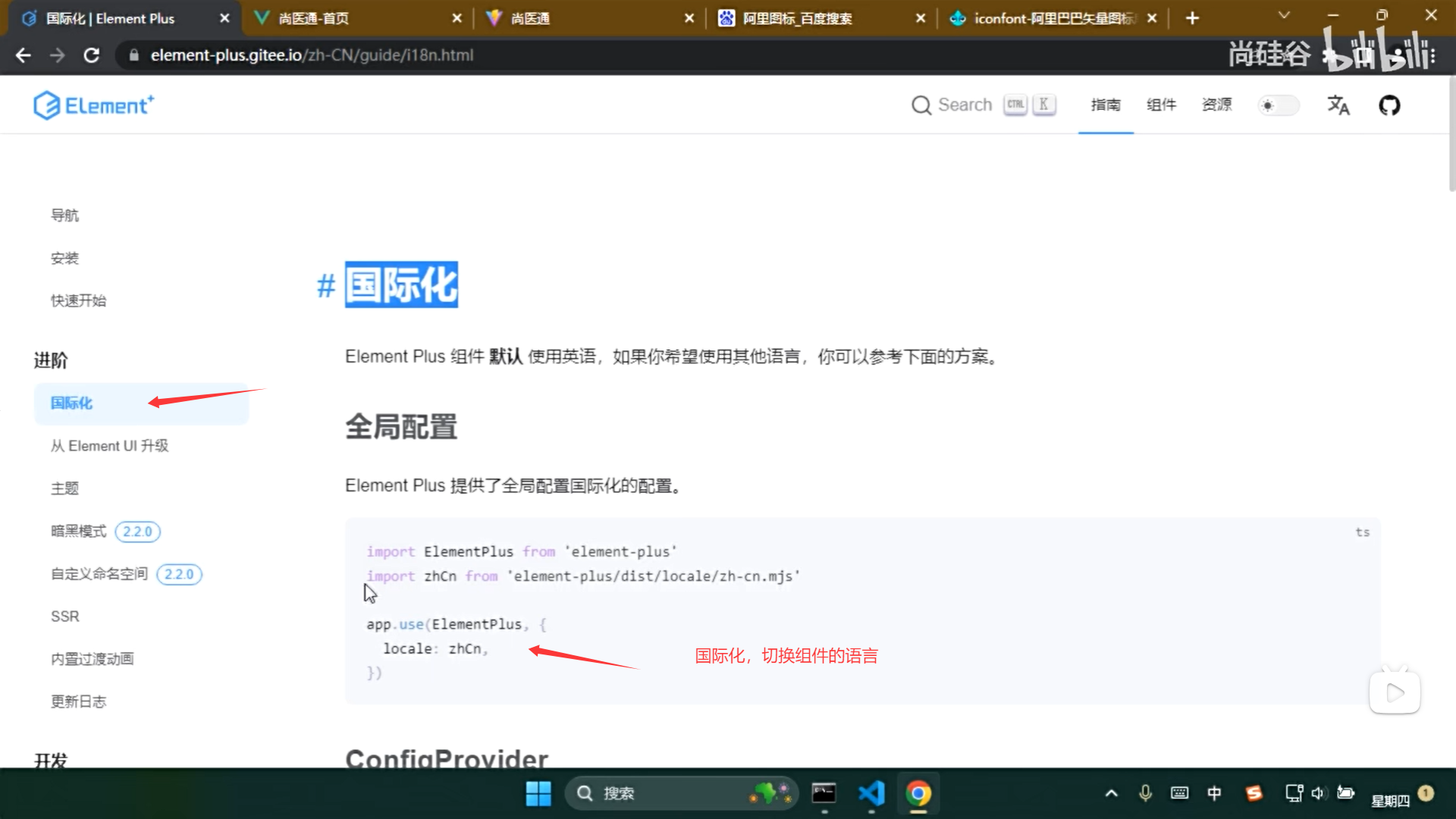Open the terminal icon on the taskbar

pyautogui.click(x=824, y=793)
